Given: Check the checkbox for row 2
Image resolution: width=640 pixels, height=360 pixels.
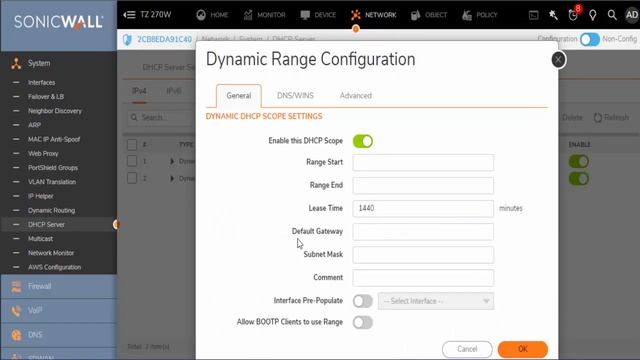Looking at the screenshot, I should (x=132, y=178).
